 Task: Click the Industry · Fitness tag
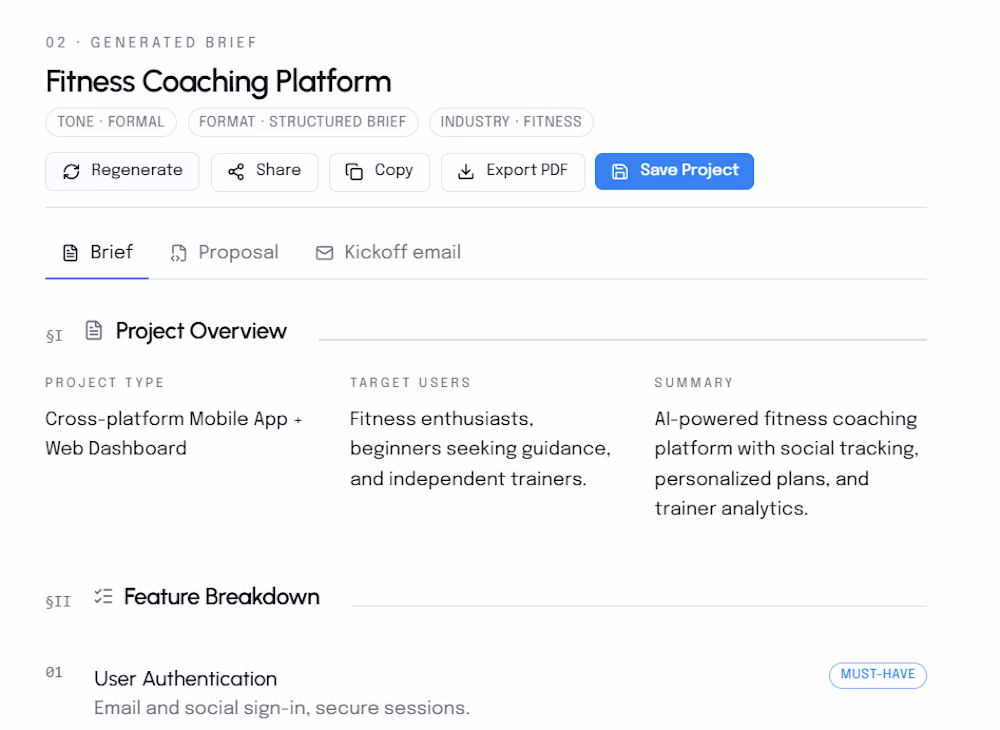511,122
